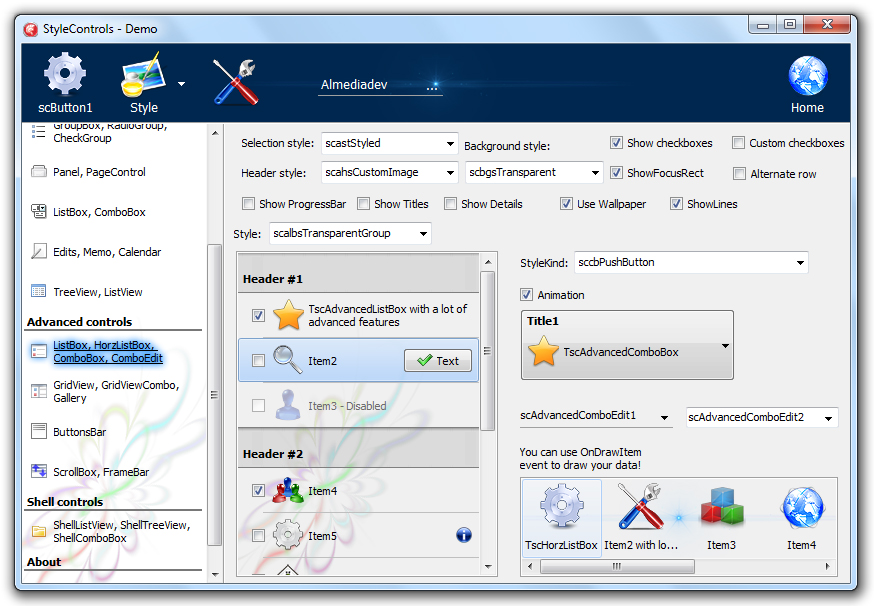
Task: Select the Edits, Memo, Calendar icon
Action: (38, 251)
